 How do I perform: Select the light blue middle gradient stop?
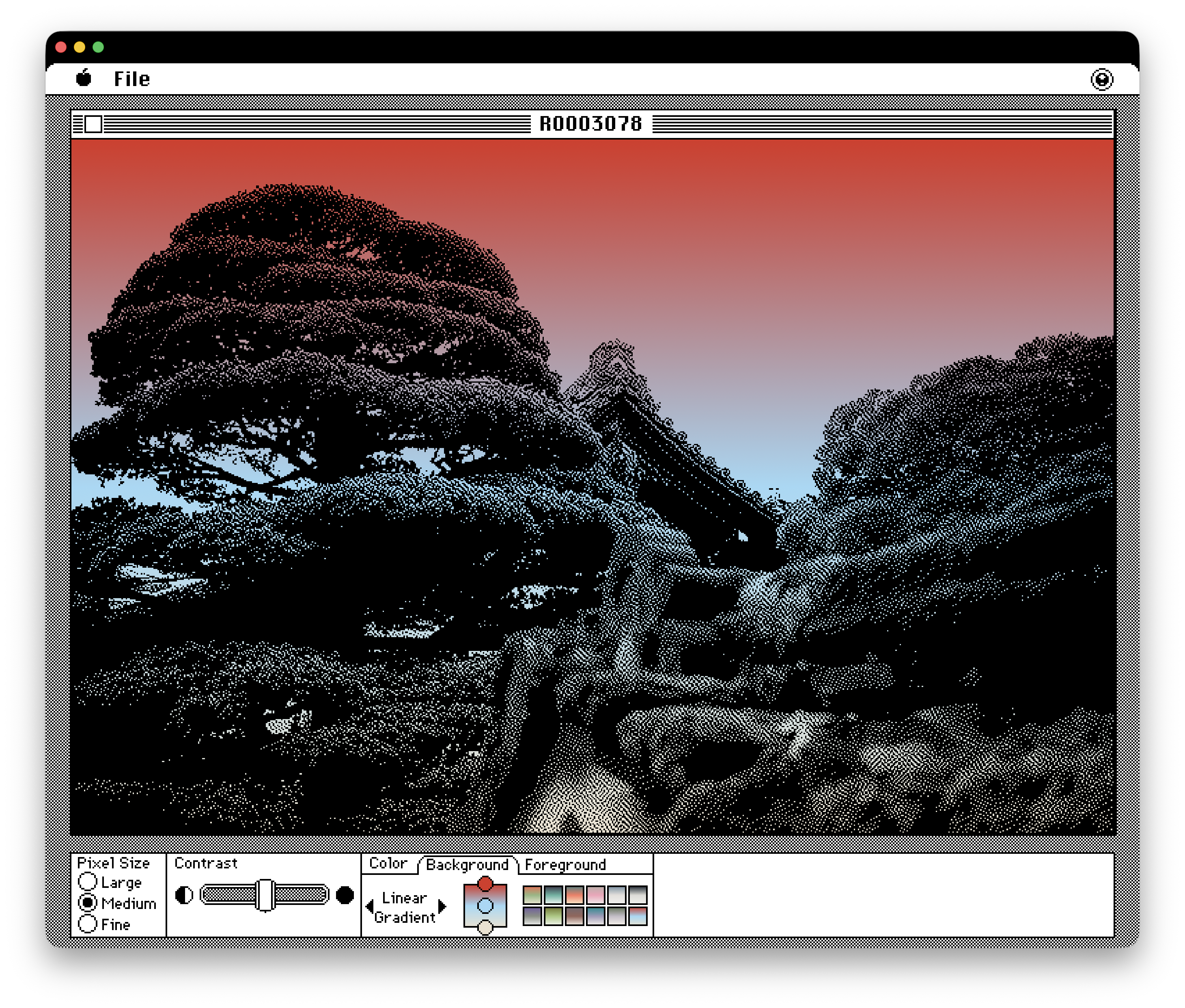pyautogui.click(x=485, y=906)
